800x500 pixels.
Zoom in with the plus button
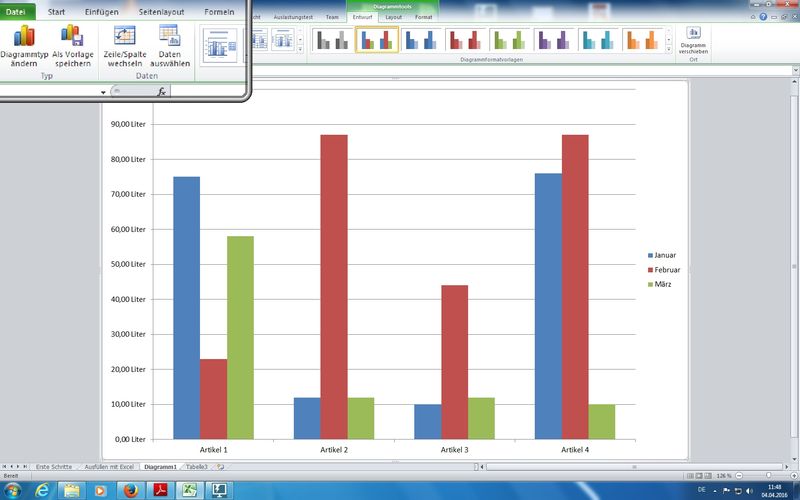[x=793, y=476]
